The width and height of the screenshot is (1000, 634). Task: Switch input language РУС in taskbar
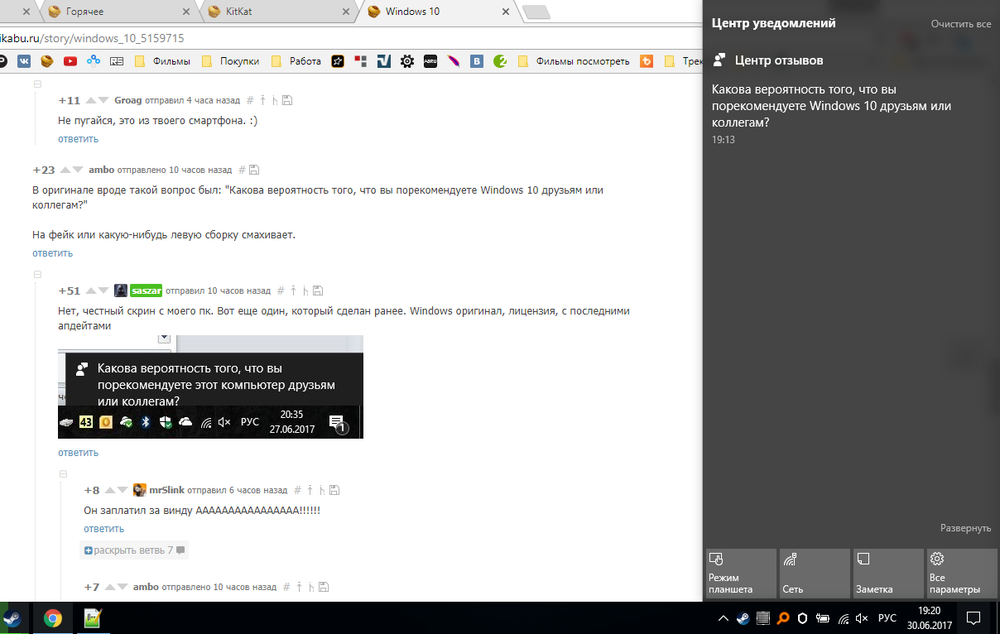click(886, 619)
